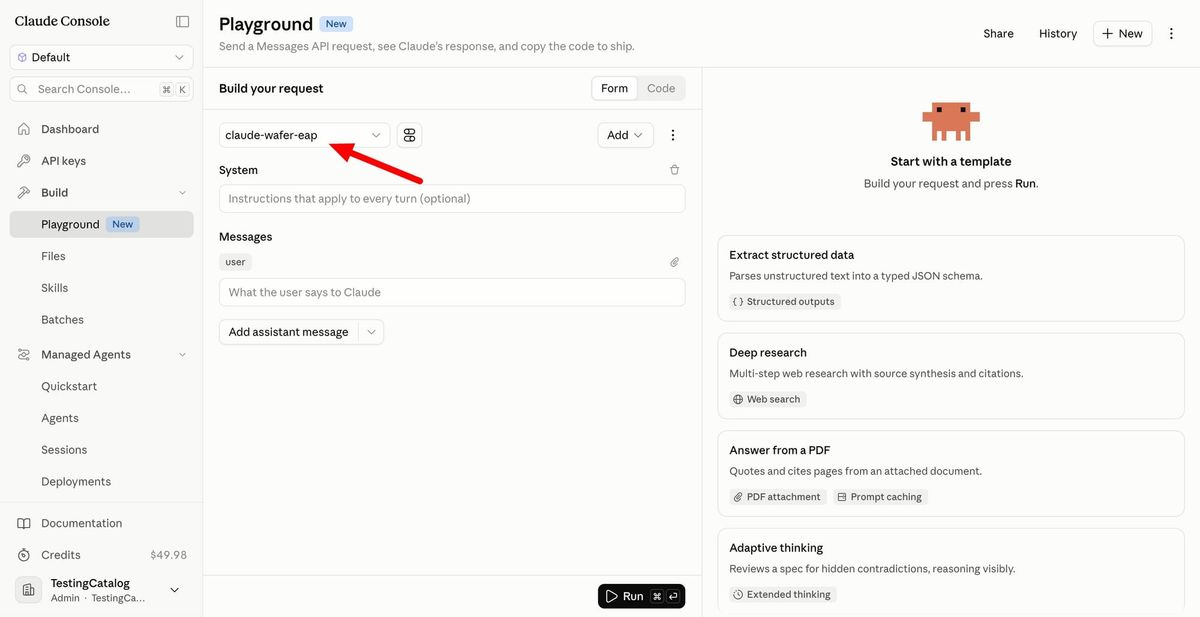Screen dimensions: 1200x617
Task: Open the claude-wafer-eap model dropdown
Action: (304, 135)
